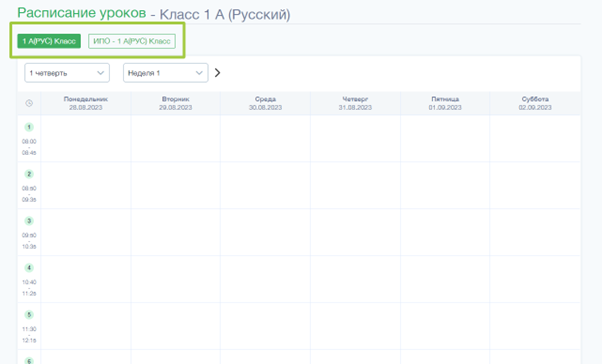The image size is (602, 364).
Task: Select Monday lesson 1 schedule cell
Action: coord(86,139)
